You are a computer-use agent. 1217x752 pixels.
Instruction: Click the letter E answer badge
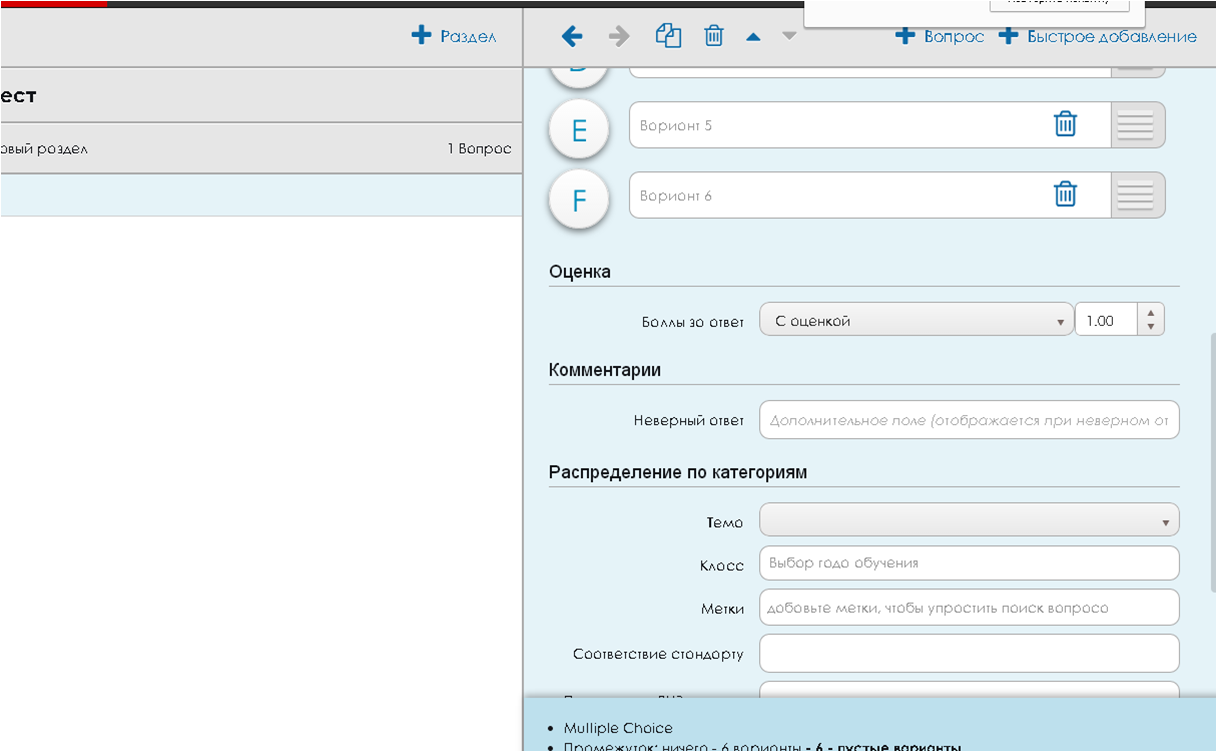click(x=578, y=128)
